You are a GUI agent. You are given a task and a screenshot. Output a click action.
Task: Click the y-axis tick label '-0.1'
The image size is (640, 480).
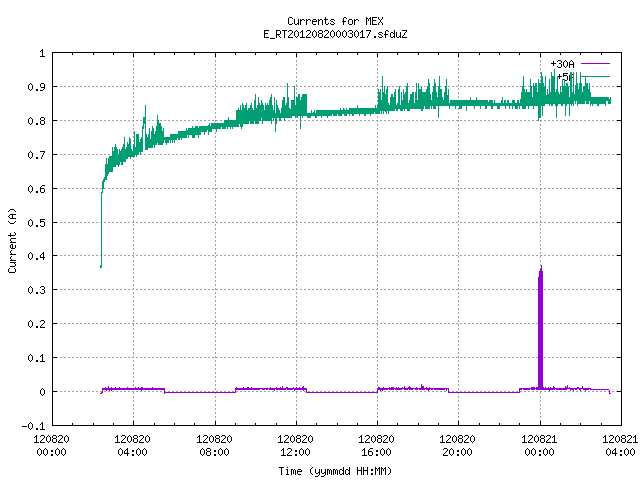pyautogui.click(x=33, y=426)
